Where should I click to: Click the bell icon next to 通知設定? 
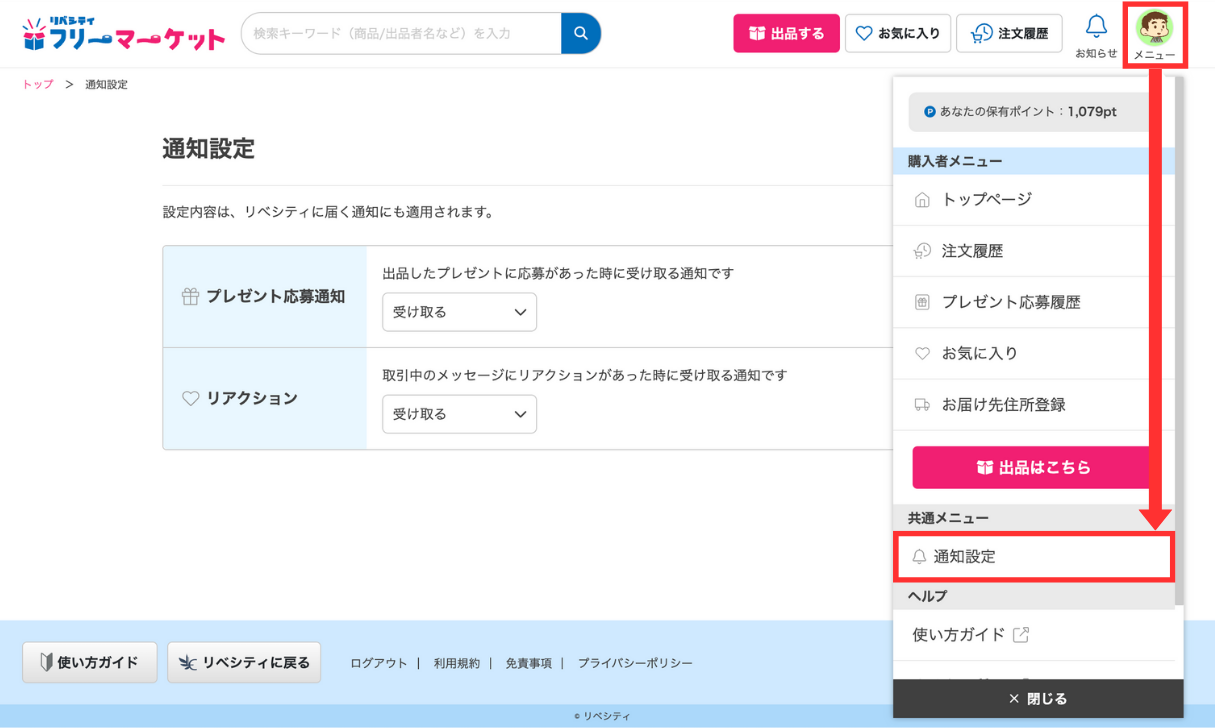point(920,556)
